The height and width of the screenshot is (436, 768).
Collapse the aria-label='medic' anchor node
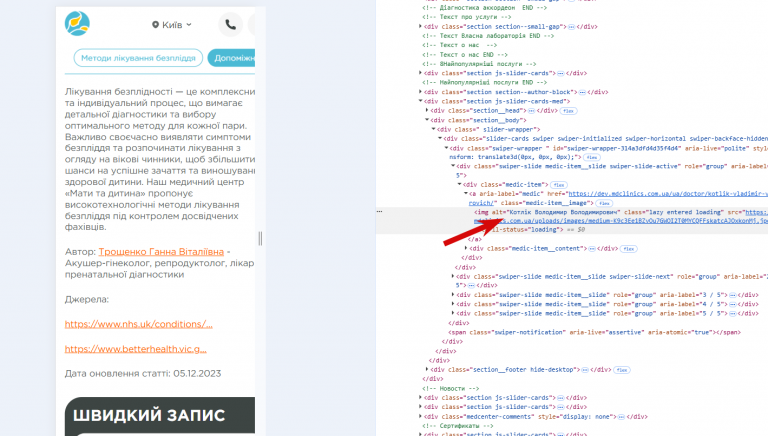click(466, 194)
